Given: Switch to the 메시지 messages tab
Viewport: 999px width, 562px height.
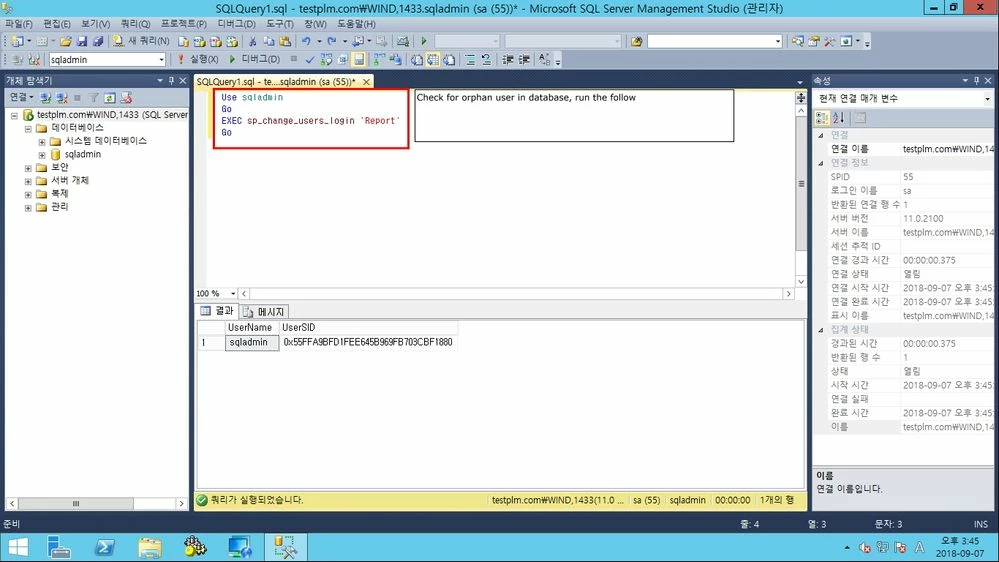Looking at the screenshot, I should point(264,312).
